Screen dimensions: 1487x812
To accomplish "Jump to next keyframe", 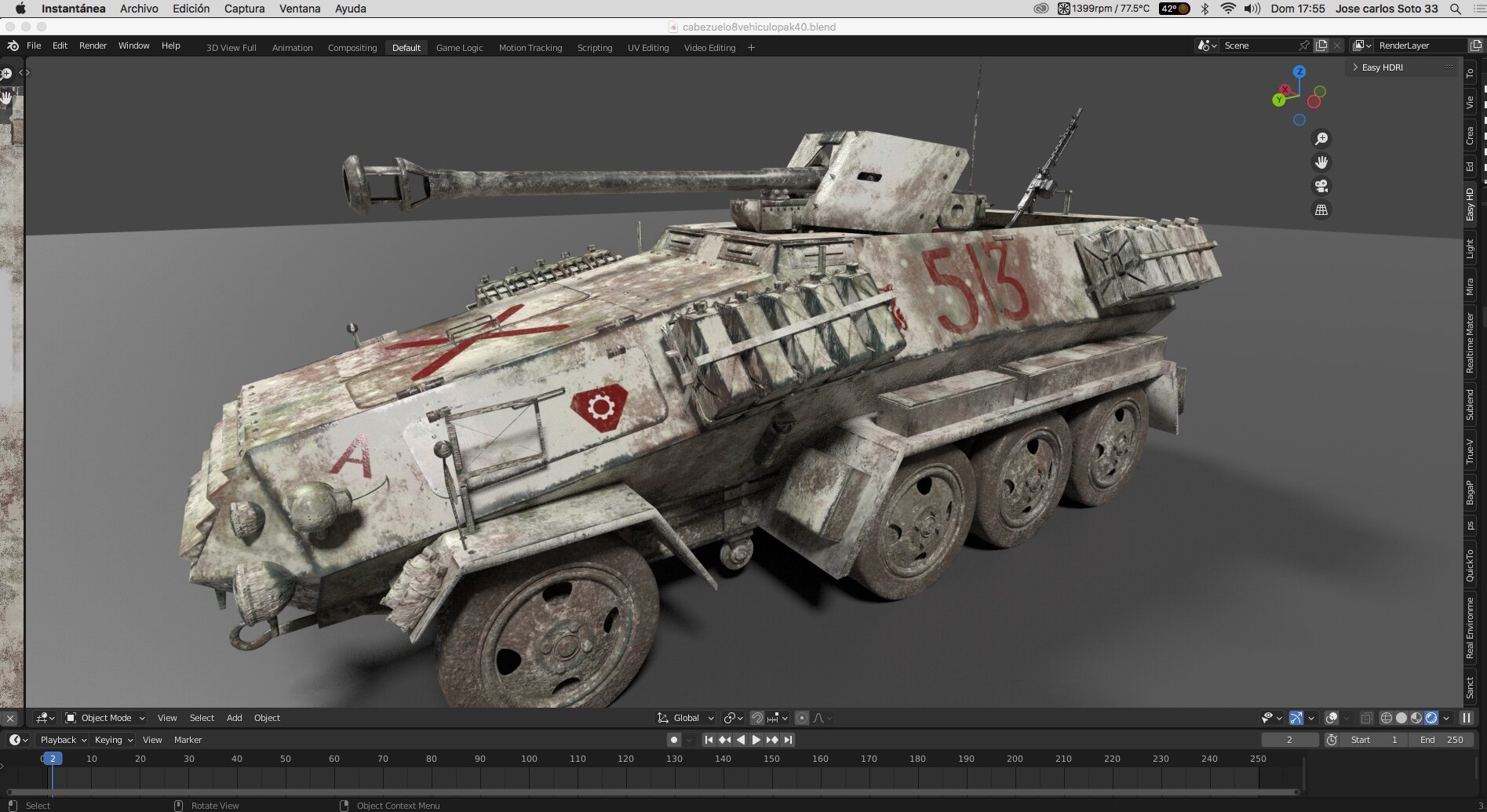I will point(772,740).
